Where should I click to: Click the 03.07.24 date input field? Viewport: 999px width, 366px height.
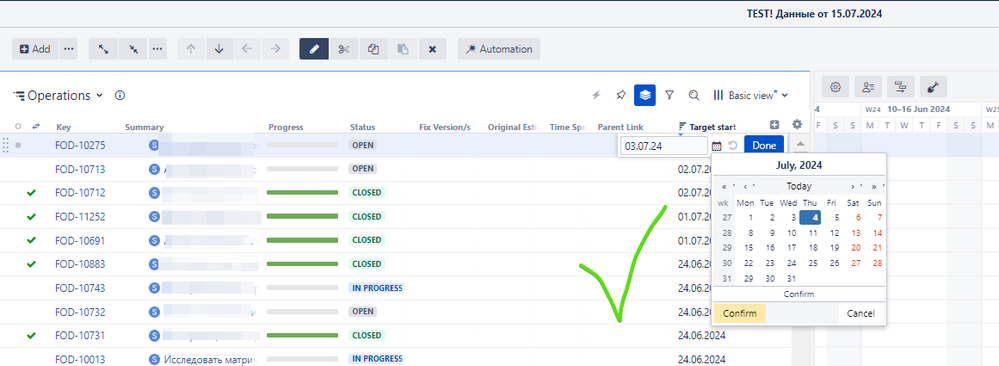[663, 146]
